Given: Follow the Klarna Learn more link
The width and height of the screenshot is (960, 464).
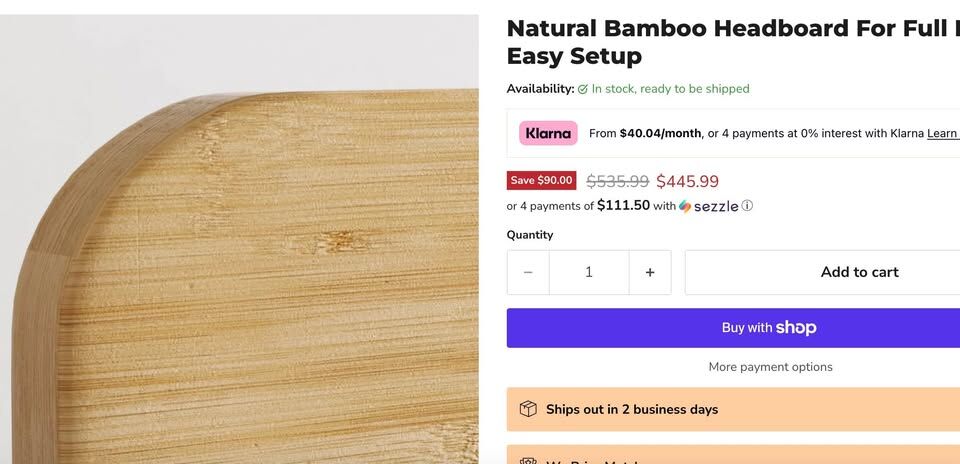Looking at the screenshot, I should (942, 133).
